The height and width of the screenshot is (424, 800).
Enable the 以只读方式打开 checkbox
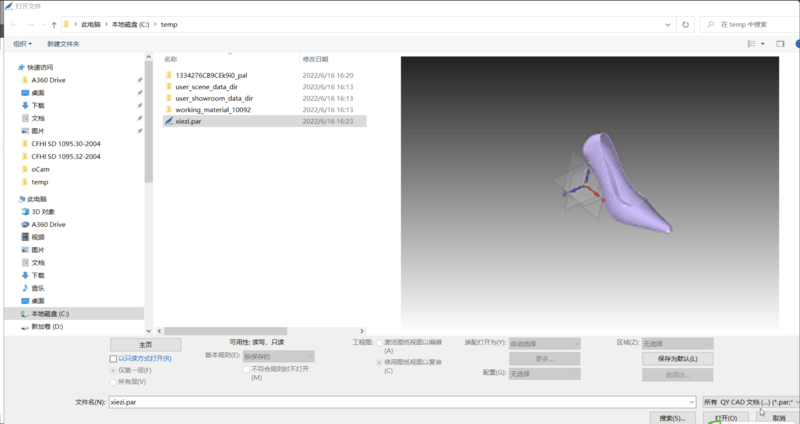point(113,358)
